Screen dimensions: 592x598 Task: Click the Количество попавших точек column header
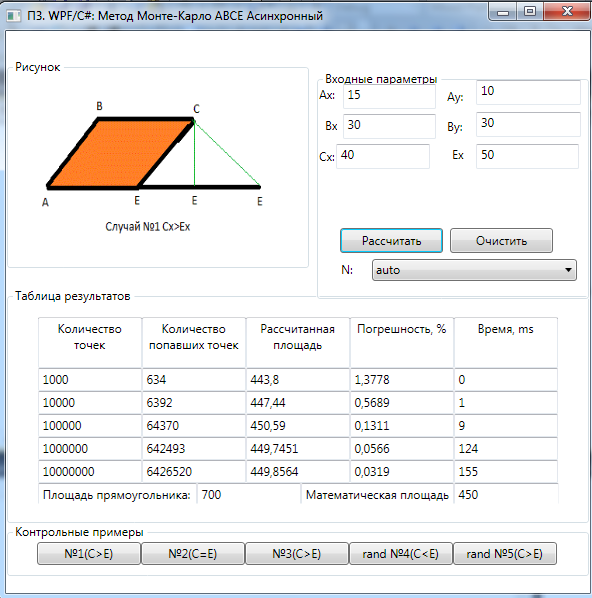[x=194, y=342]
